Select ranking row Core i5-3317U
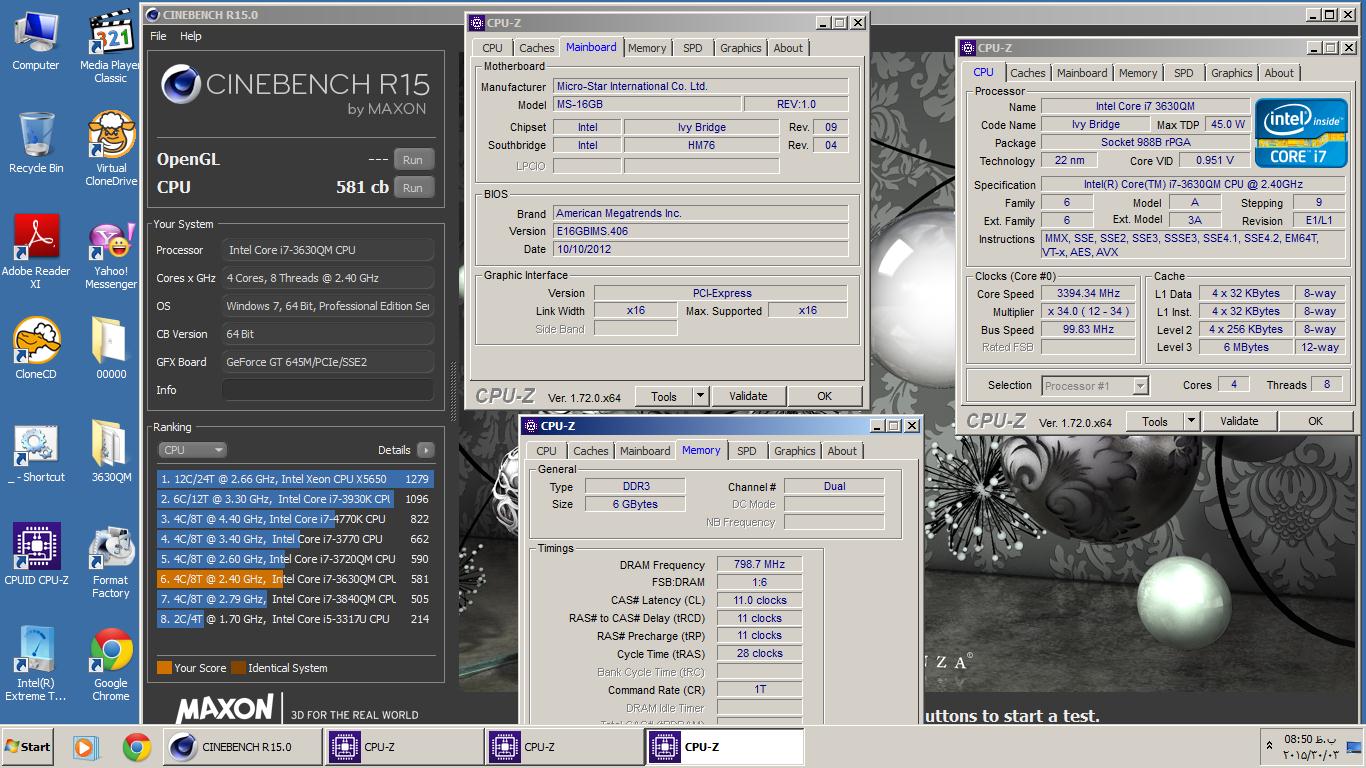The height and width of the screenshot is (768, 1366). click(x=295, y=619)
